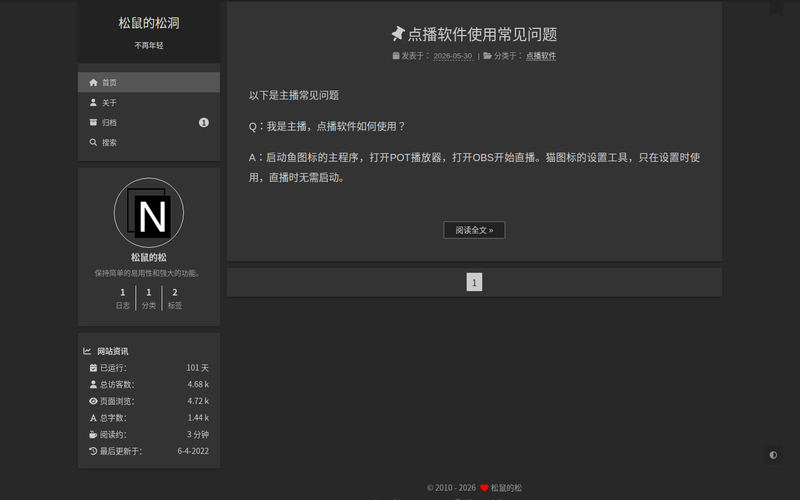Click the person icon beside 关于
800x500 pixels.
[93, 103]
